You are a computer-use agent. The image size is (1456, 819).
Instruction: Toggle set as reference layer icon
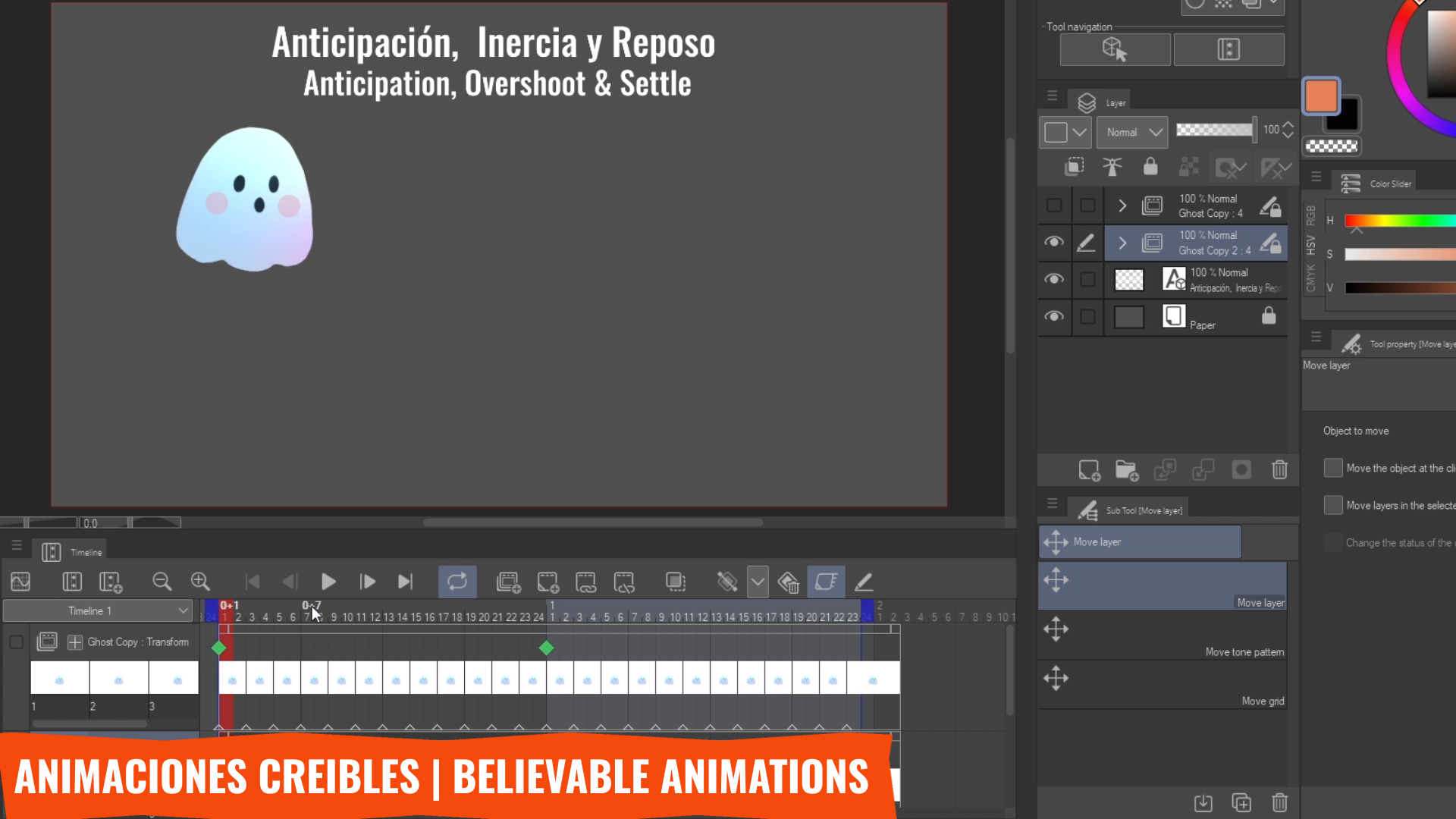(1112, 167)
